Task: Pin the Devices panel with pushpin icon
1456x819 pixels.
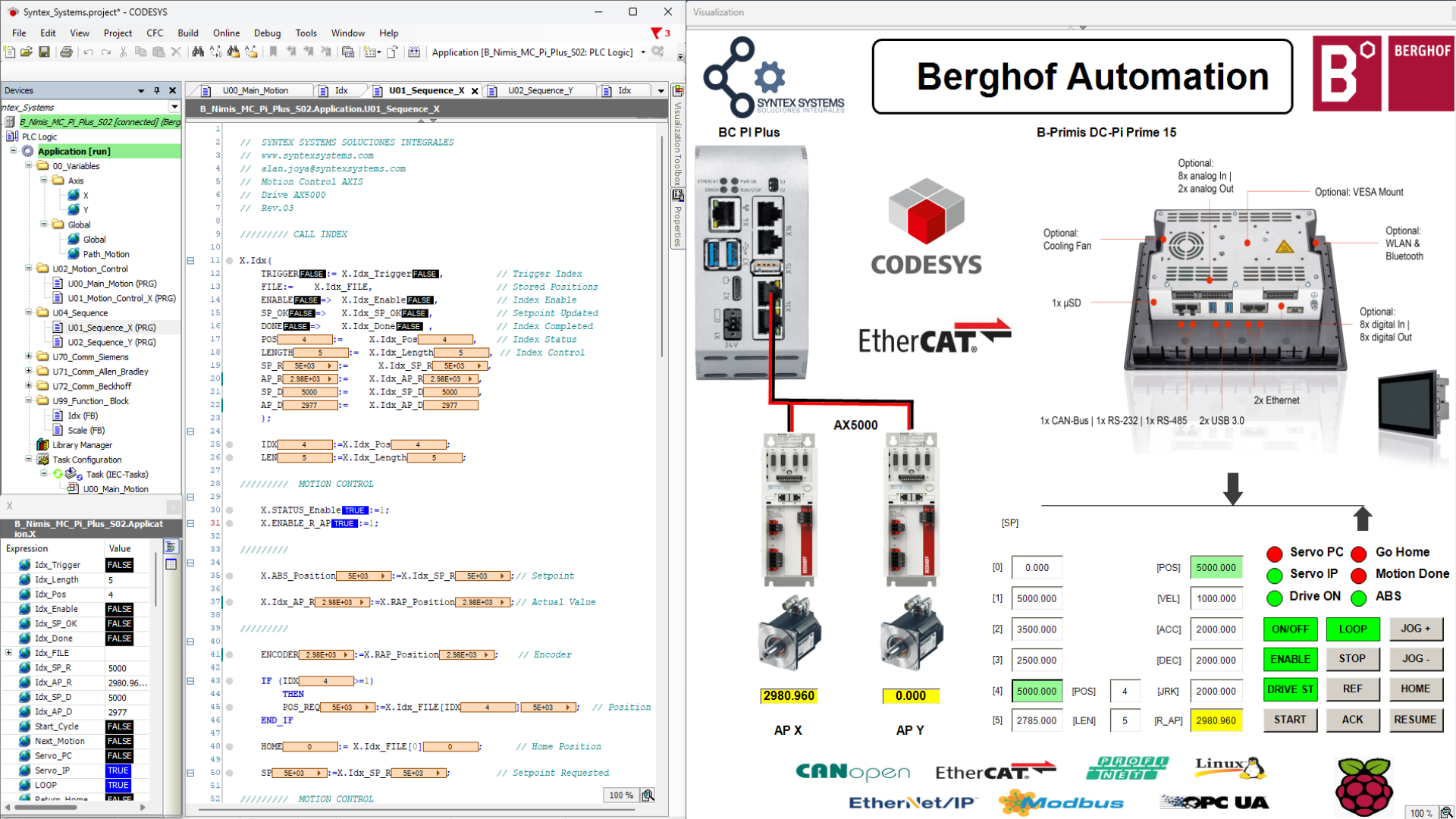Action: (157, 90)
